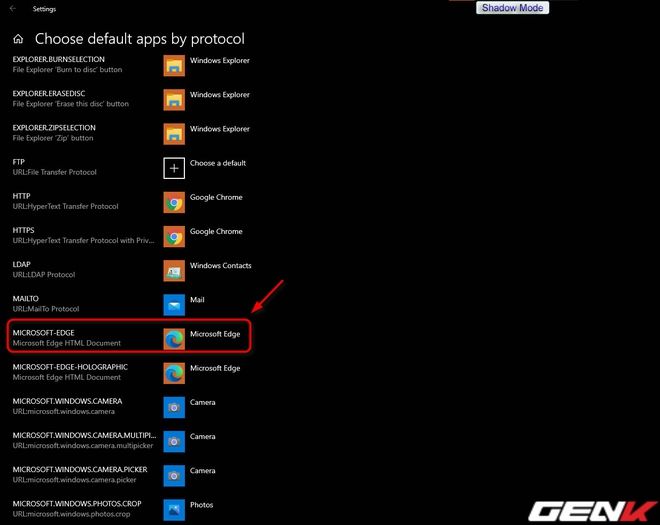The image size is (660, 525).
Task: Click 'Google Chrome' label in HTTP row
Action: [216, 197]
